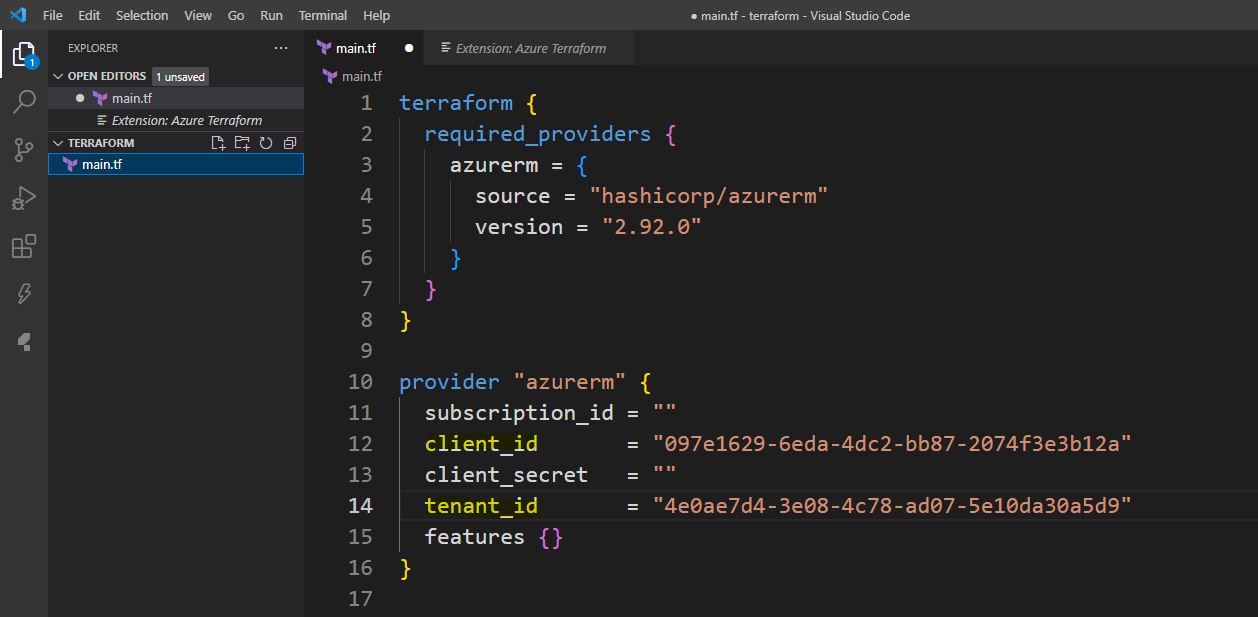Open the Source Control view

click(x=24, y=150)
